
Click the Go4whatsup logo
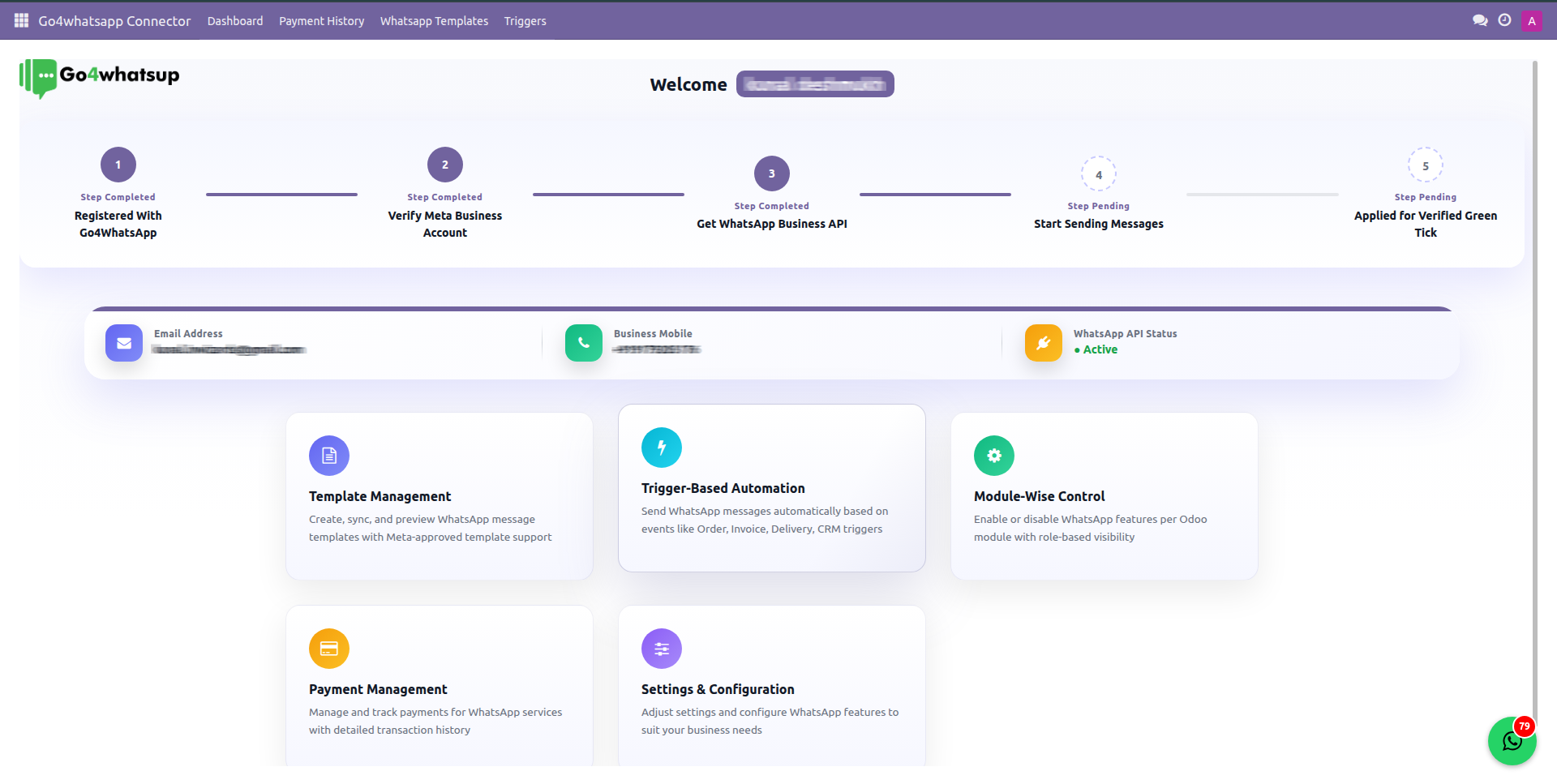coord(100,78)
